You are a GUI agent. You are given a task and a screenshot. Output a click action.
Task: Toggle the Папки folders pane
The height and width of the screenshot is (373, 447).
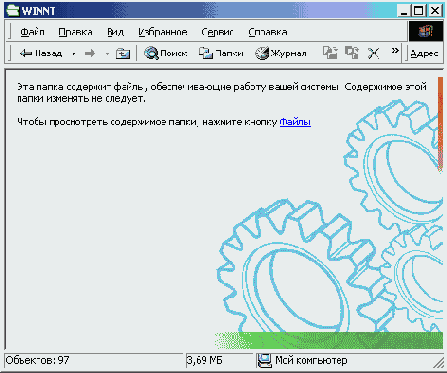[x=221, y=53]
